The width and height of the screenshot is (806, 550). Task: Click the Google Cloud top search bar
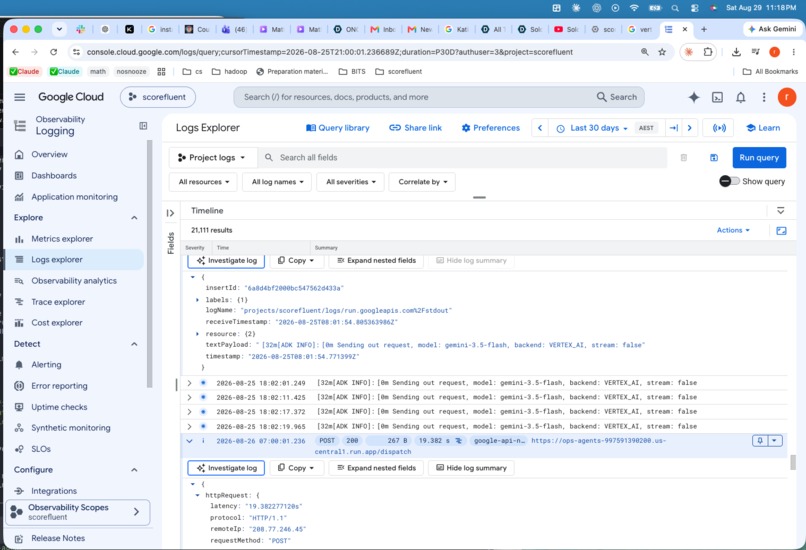[x=438, y=97]
